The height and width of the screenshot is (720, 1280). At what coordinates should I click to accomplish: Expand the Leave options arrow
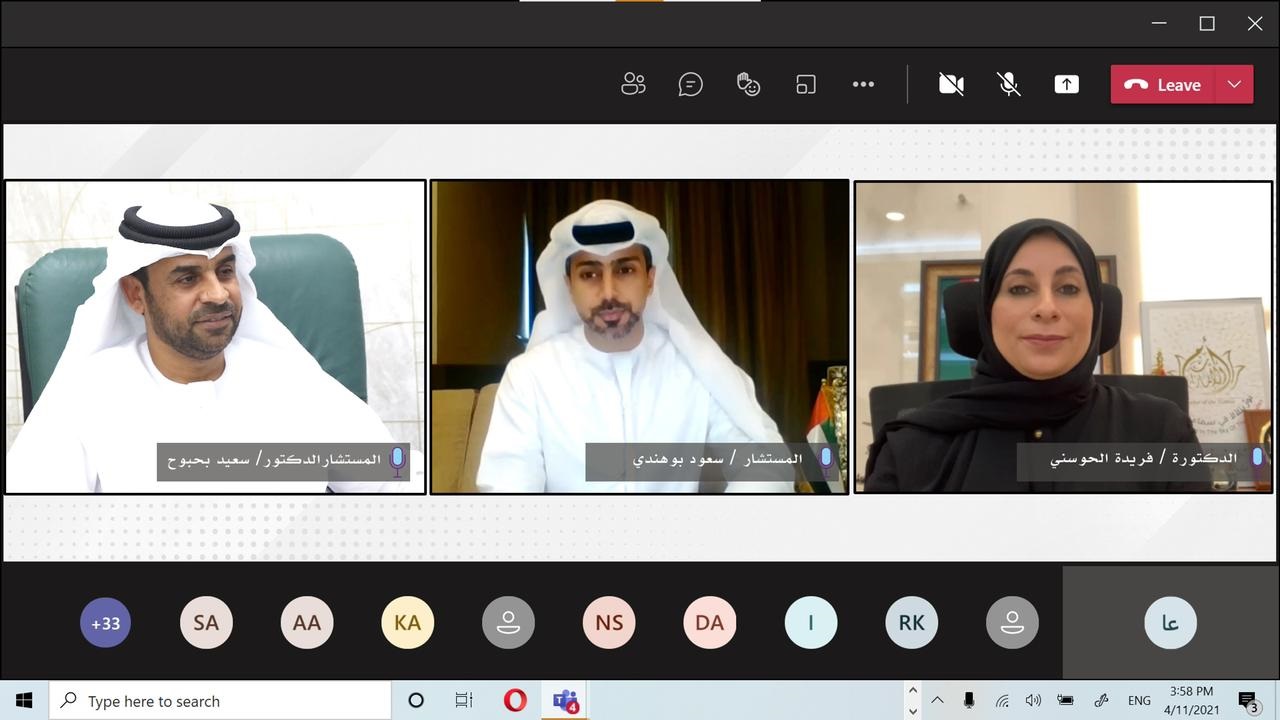[x=1234, y=85]
